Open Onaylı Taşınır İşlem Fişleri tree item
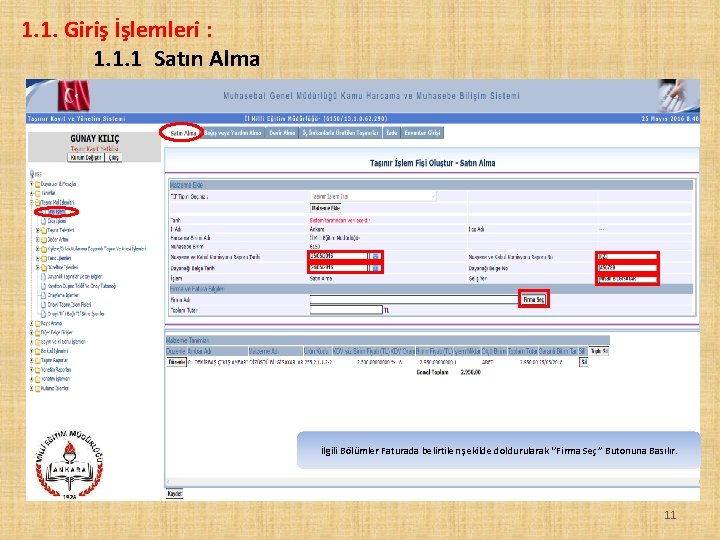This screenshot has width=720, height=540. click(69, 304)
